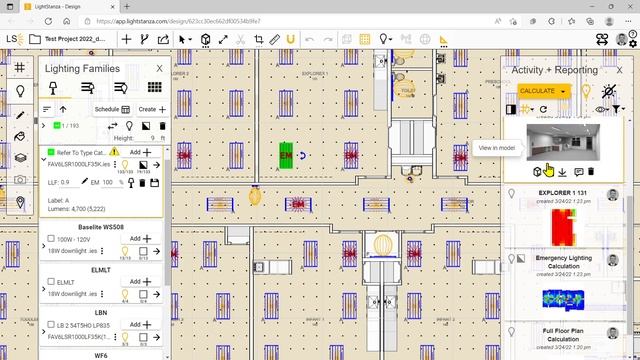Viewport: 640px width, 360px height.
Task: Click the swap arrows icon
Action: pyautogui.click(x=113, y=126)
